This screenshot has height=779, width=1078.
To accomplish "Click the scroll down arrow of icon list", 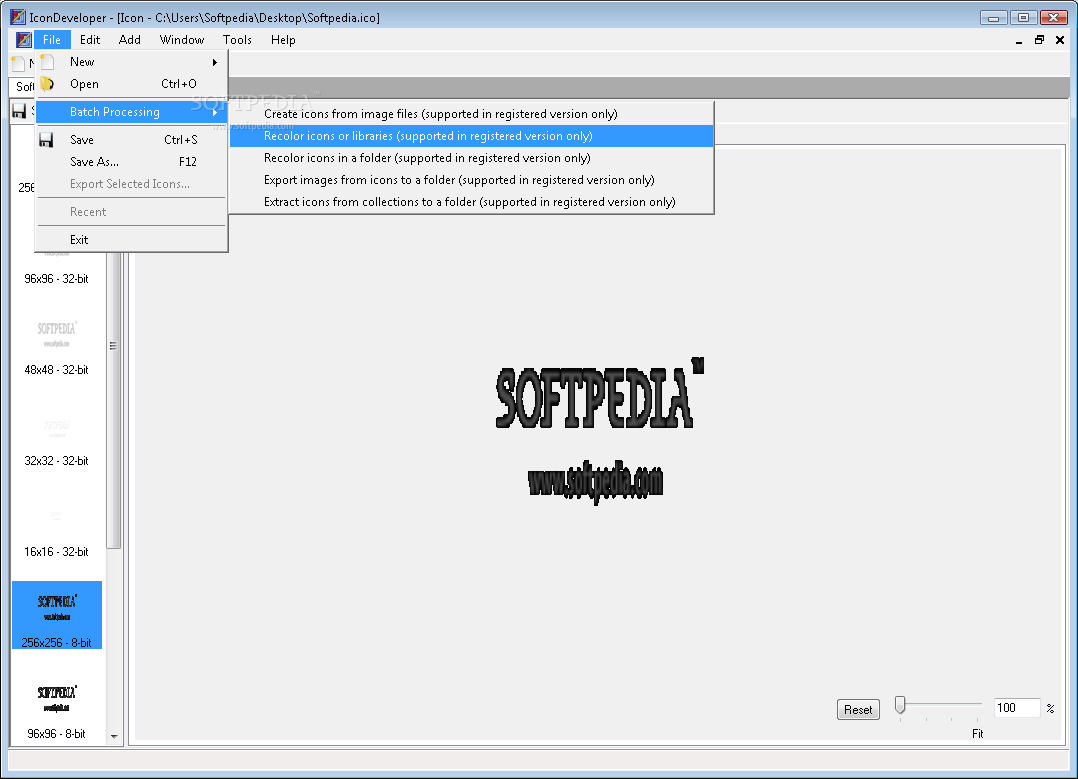I will click(114, 736).
